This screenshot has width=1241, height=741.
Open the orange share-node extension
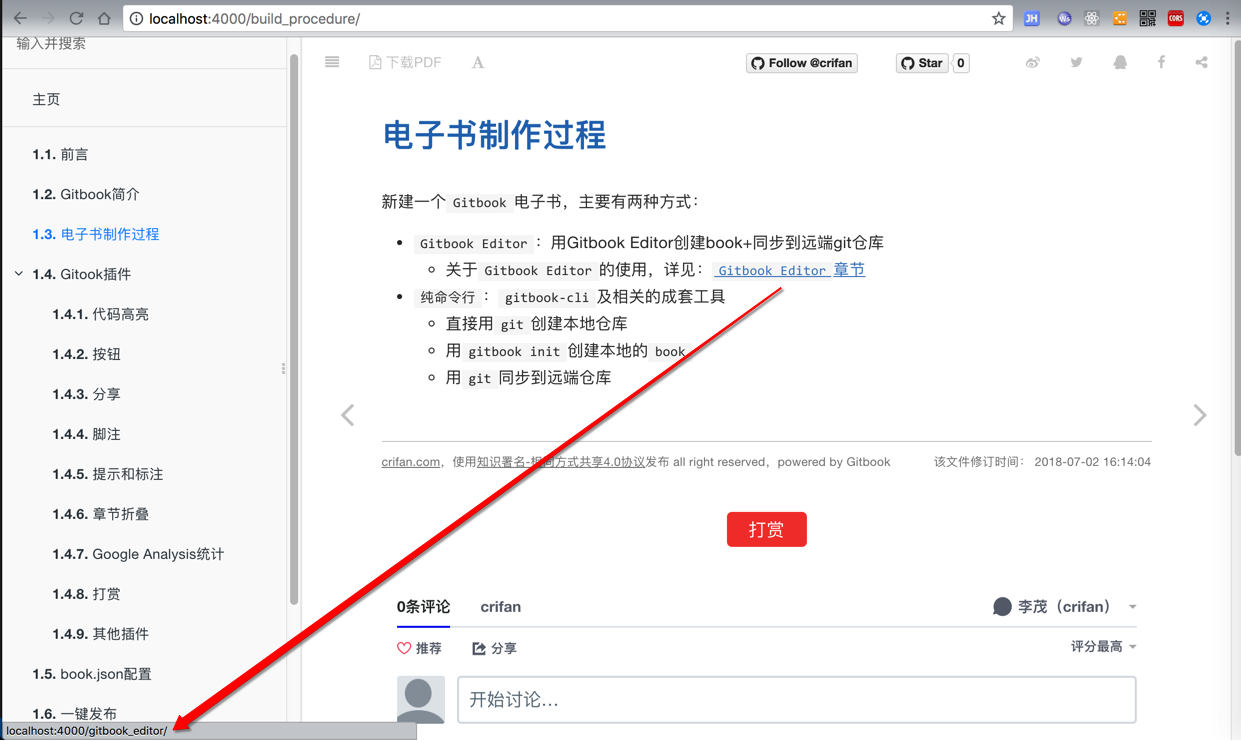1120,18
